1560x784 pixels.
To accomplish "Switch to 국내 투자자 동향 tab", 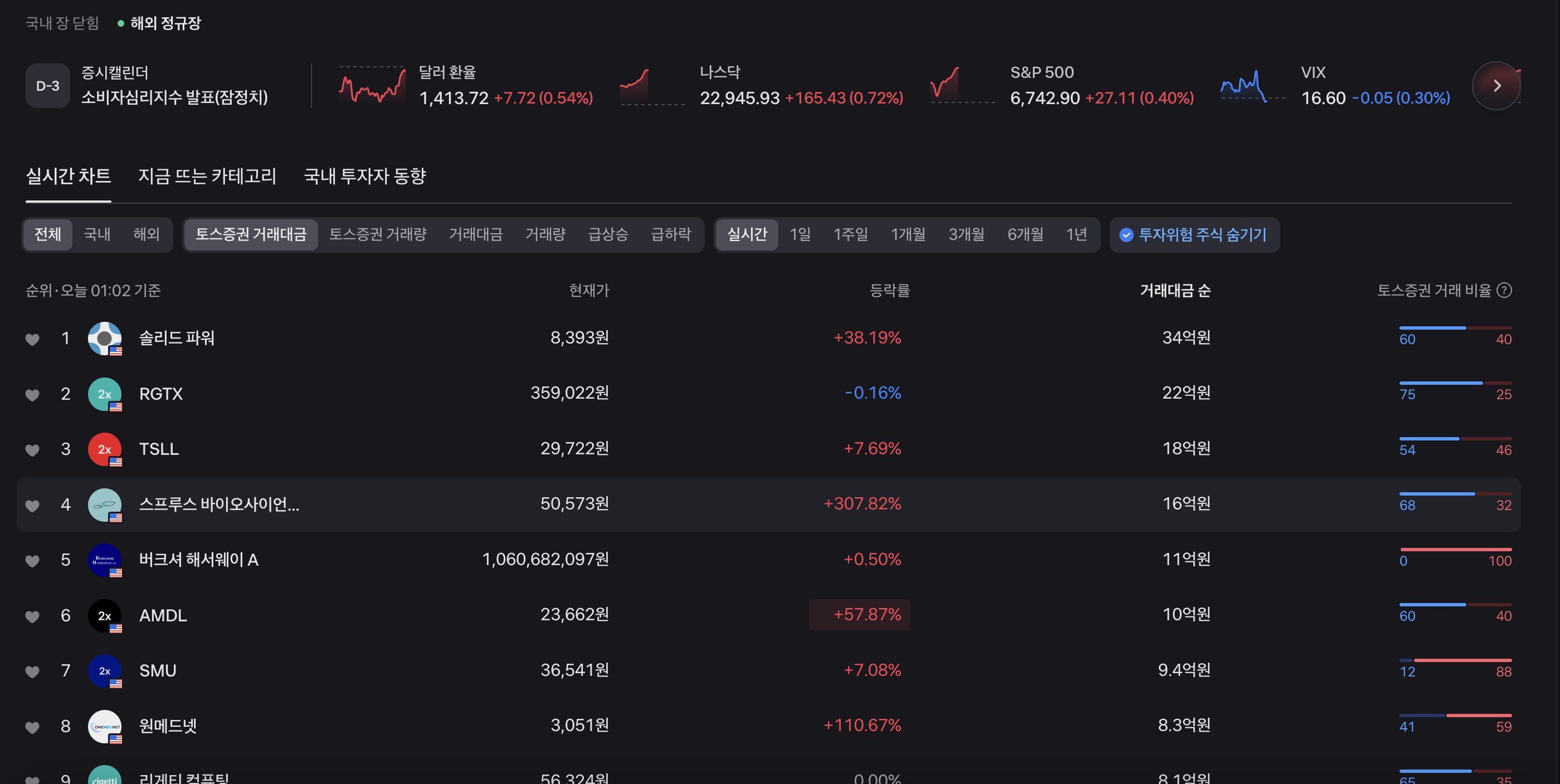I will pos(364,176).
